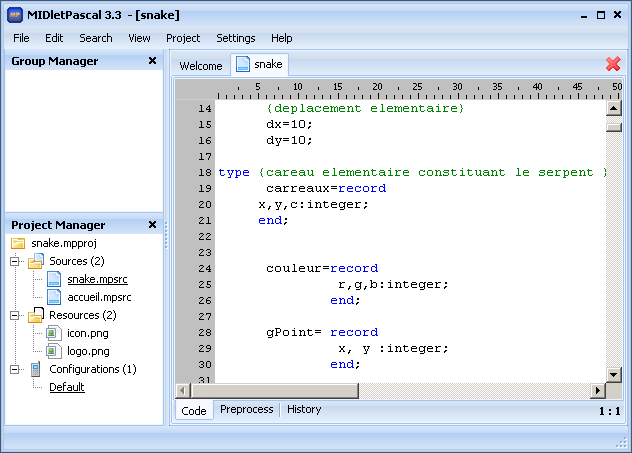Open the History tab
Viewport: 632px width, 453px height.
tap(304, 409)
